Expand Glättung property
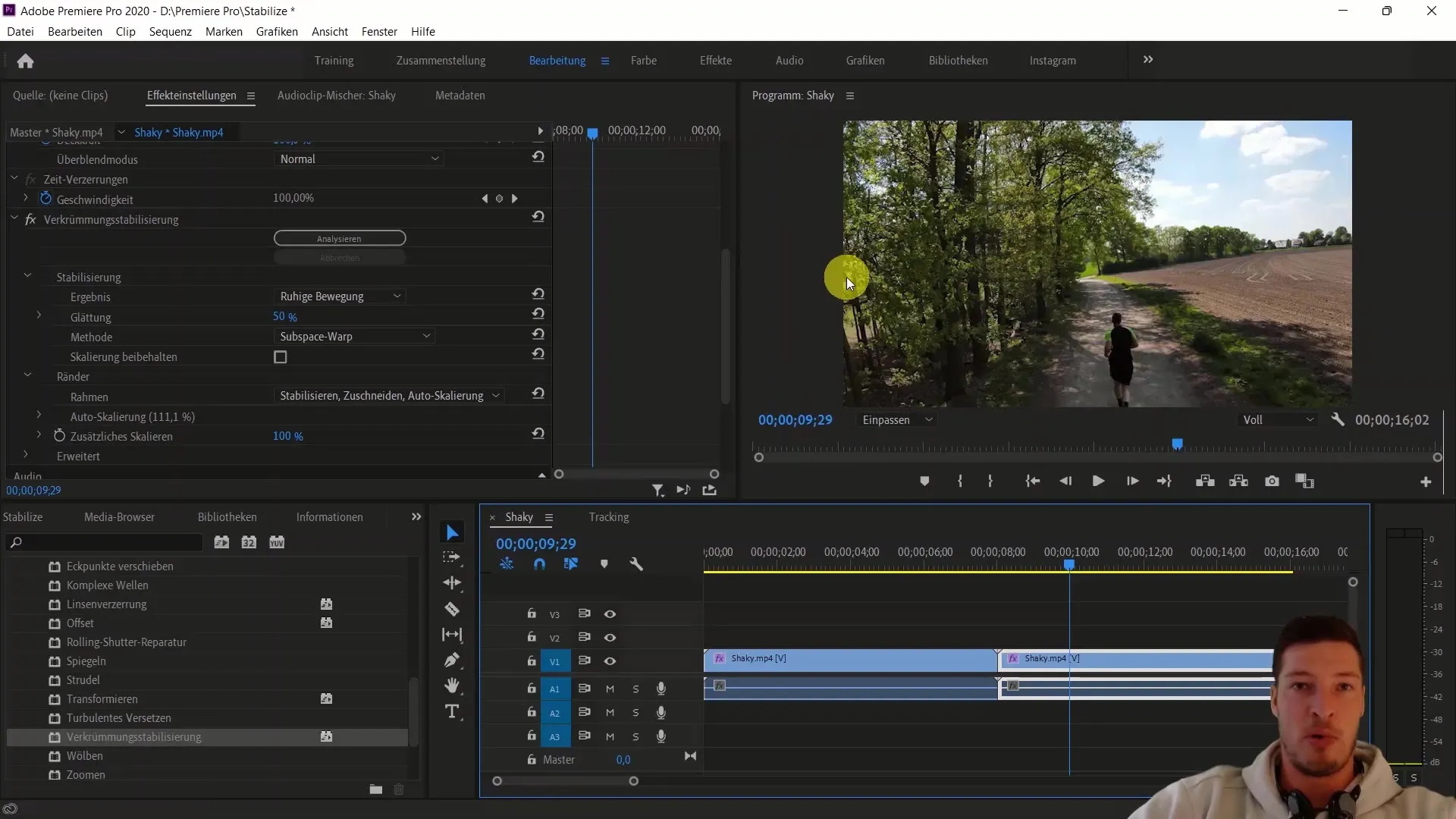1456x819 pixels. [x=39, y=315]
